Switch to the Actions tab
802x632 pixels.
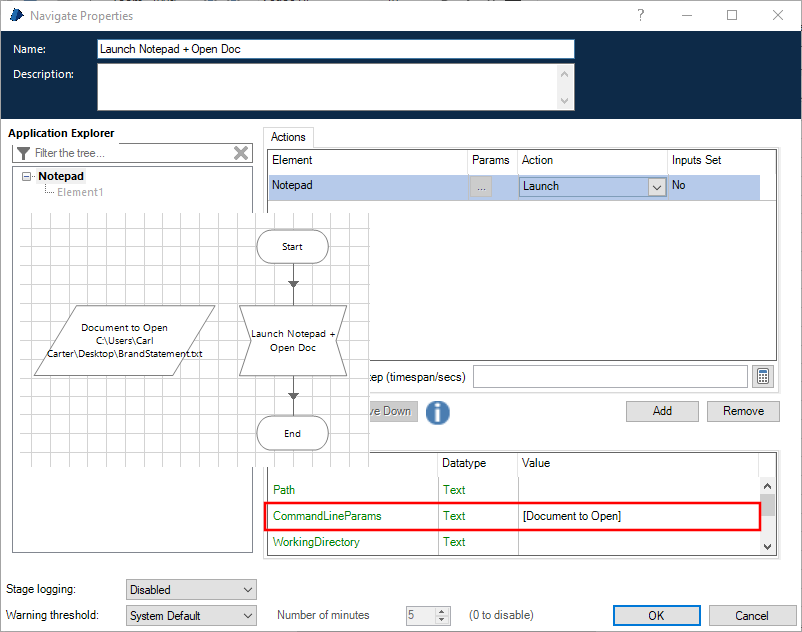pos(288,137)
